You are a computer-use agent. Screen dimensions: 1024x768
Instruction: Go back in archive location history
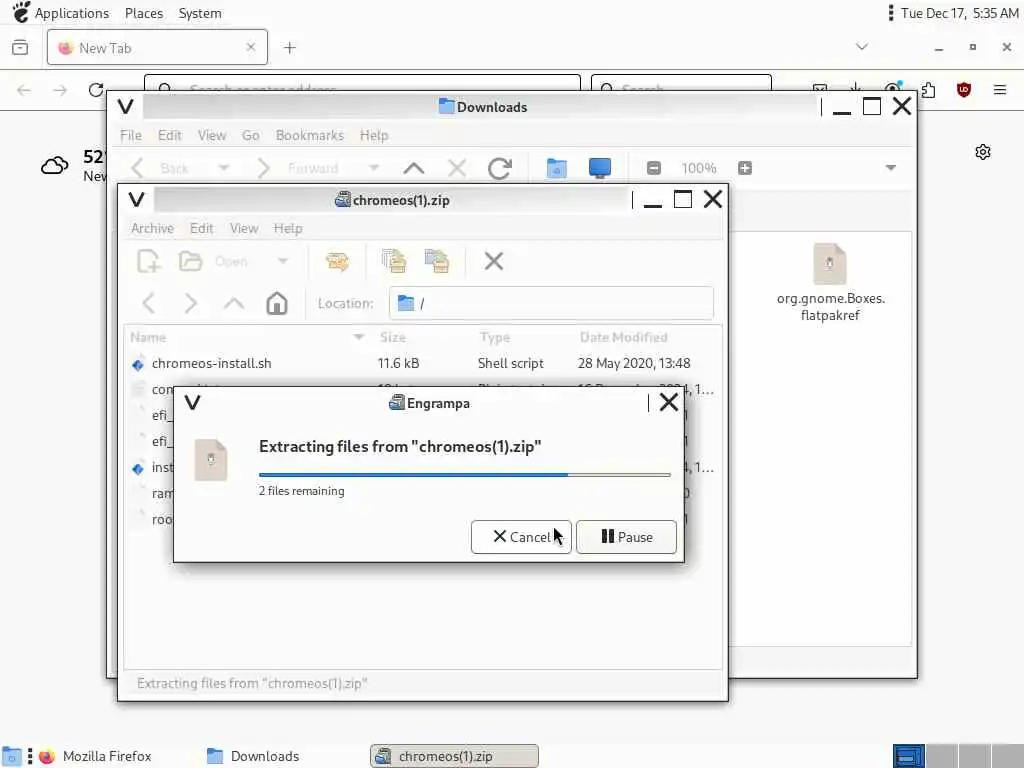(x=149, y=304)
